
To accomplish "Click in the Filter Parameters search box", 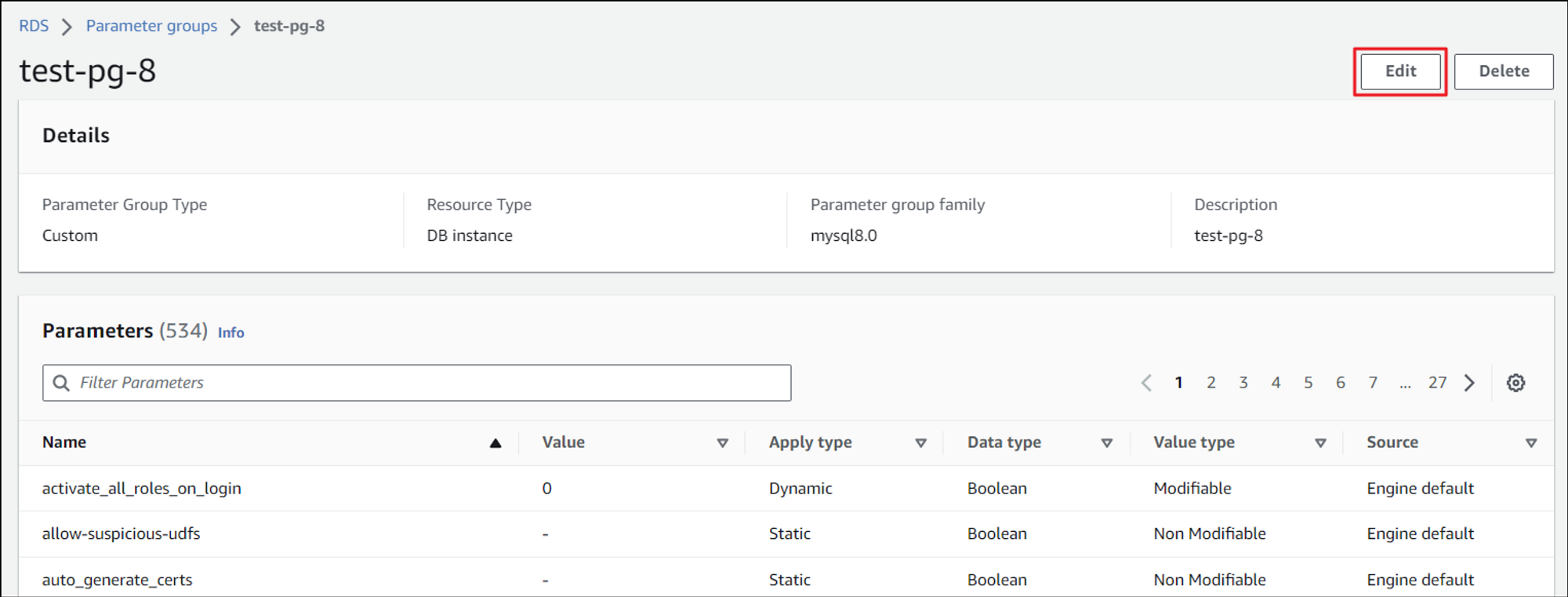I will point(431,383).
